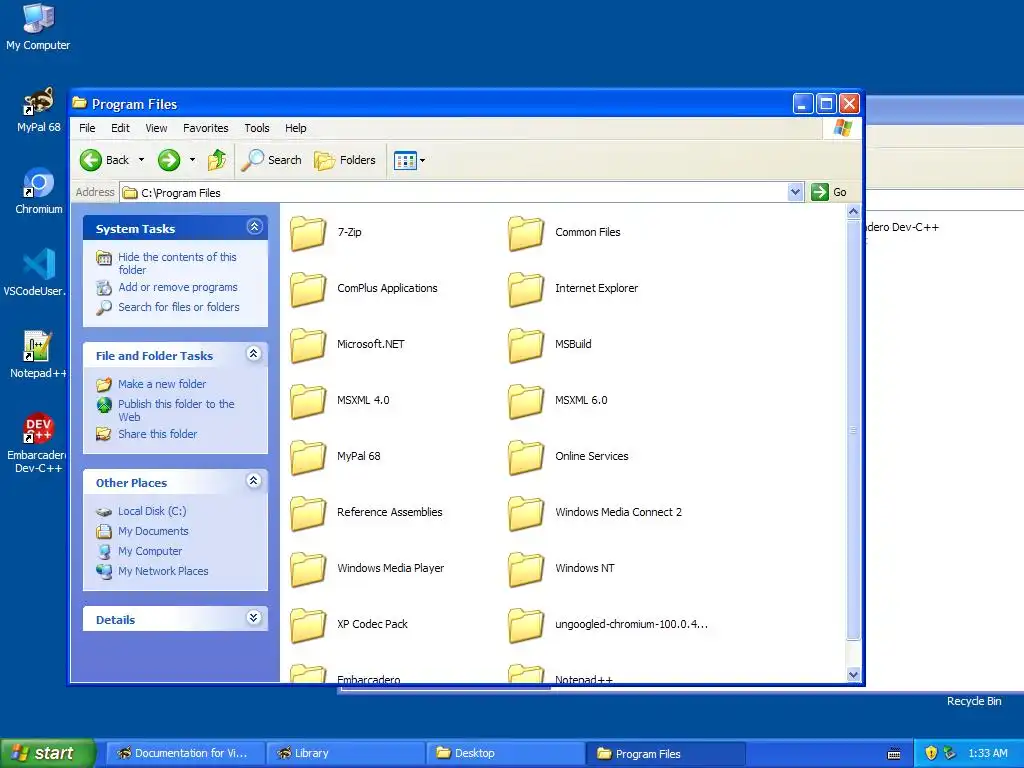The width and height of the screenshot is (1024, 768).
Task: Open the Views toolbar icon
Action: [405, 160]
